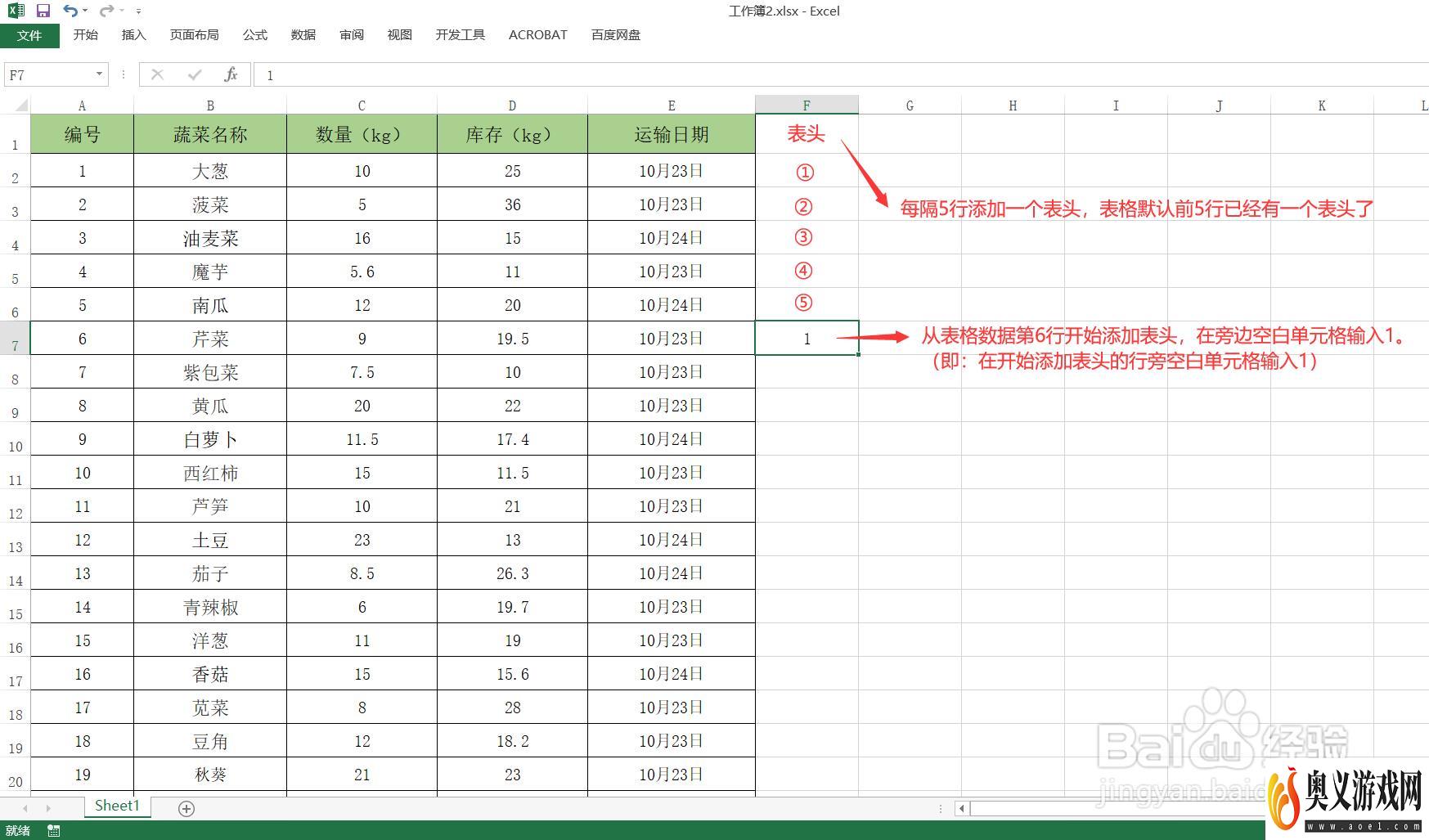Undo the last action

click(70, 11)
